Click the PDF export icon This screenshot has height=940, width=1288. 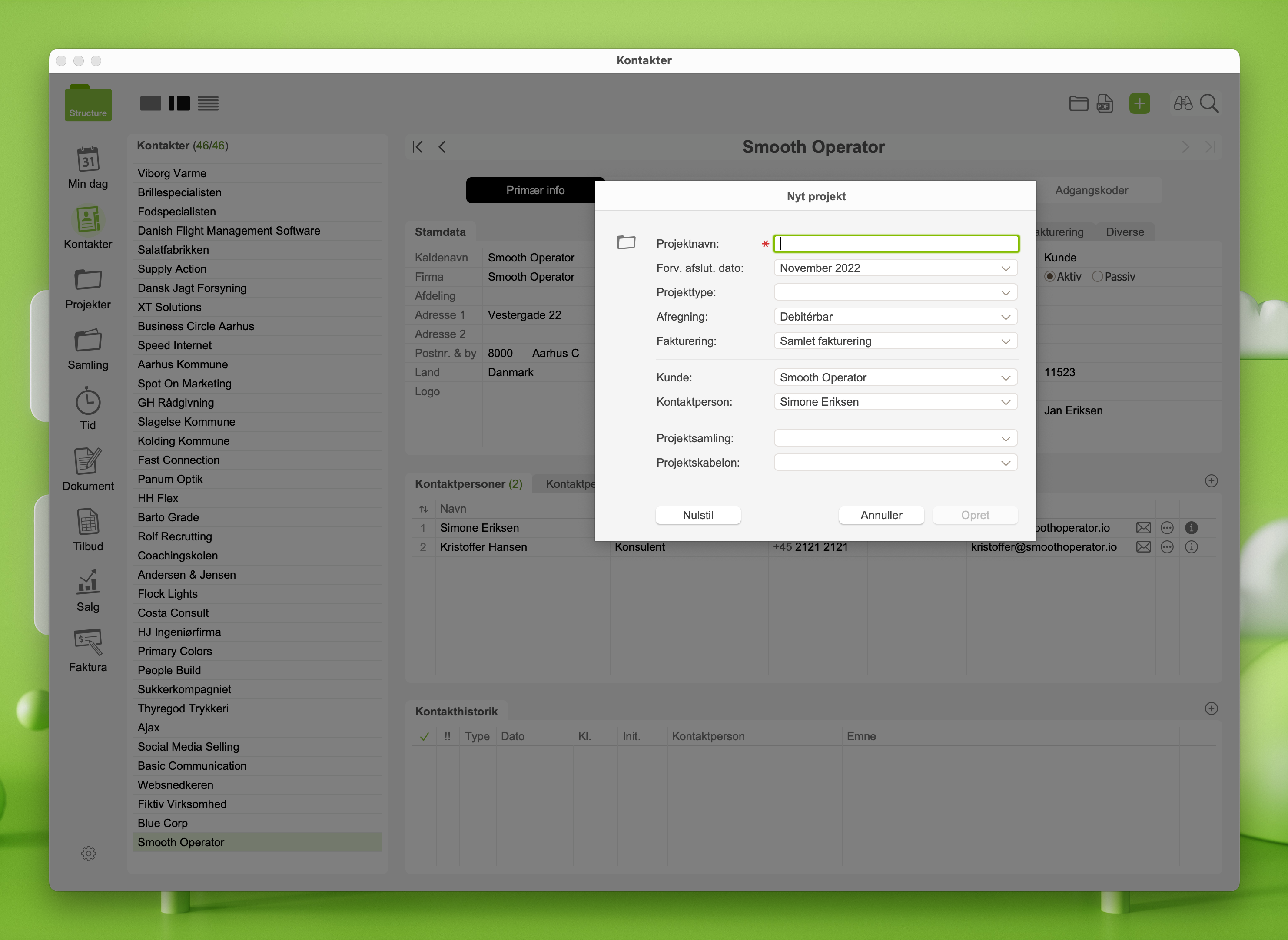pos(1104,103)
